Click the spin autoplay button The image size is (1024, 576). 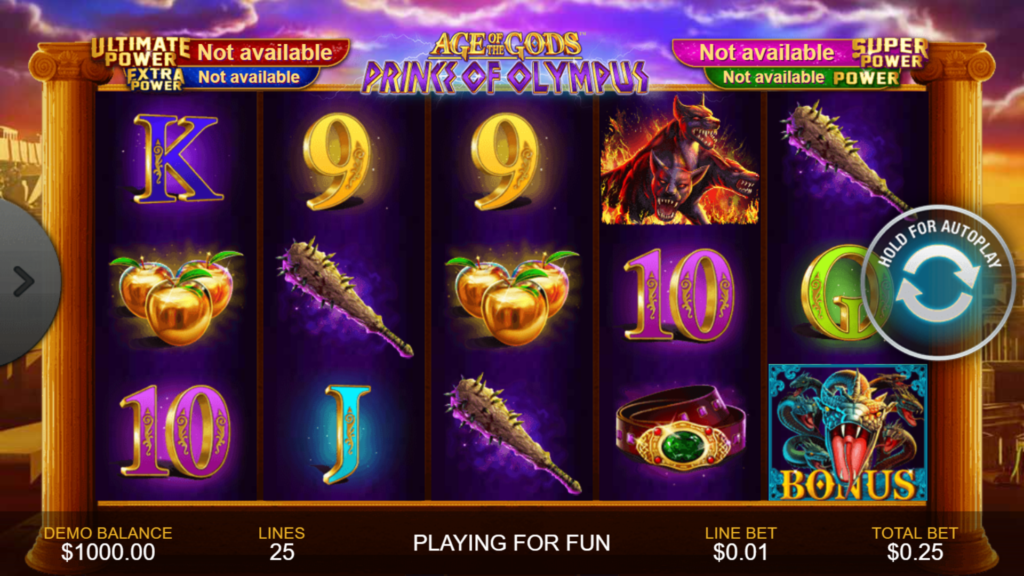(938, 283)
